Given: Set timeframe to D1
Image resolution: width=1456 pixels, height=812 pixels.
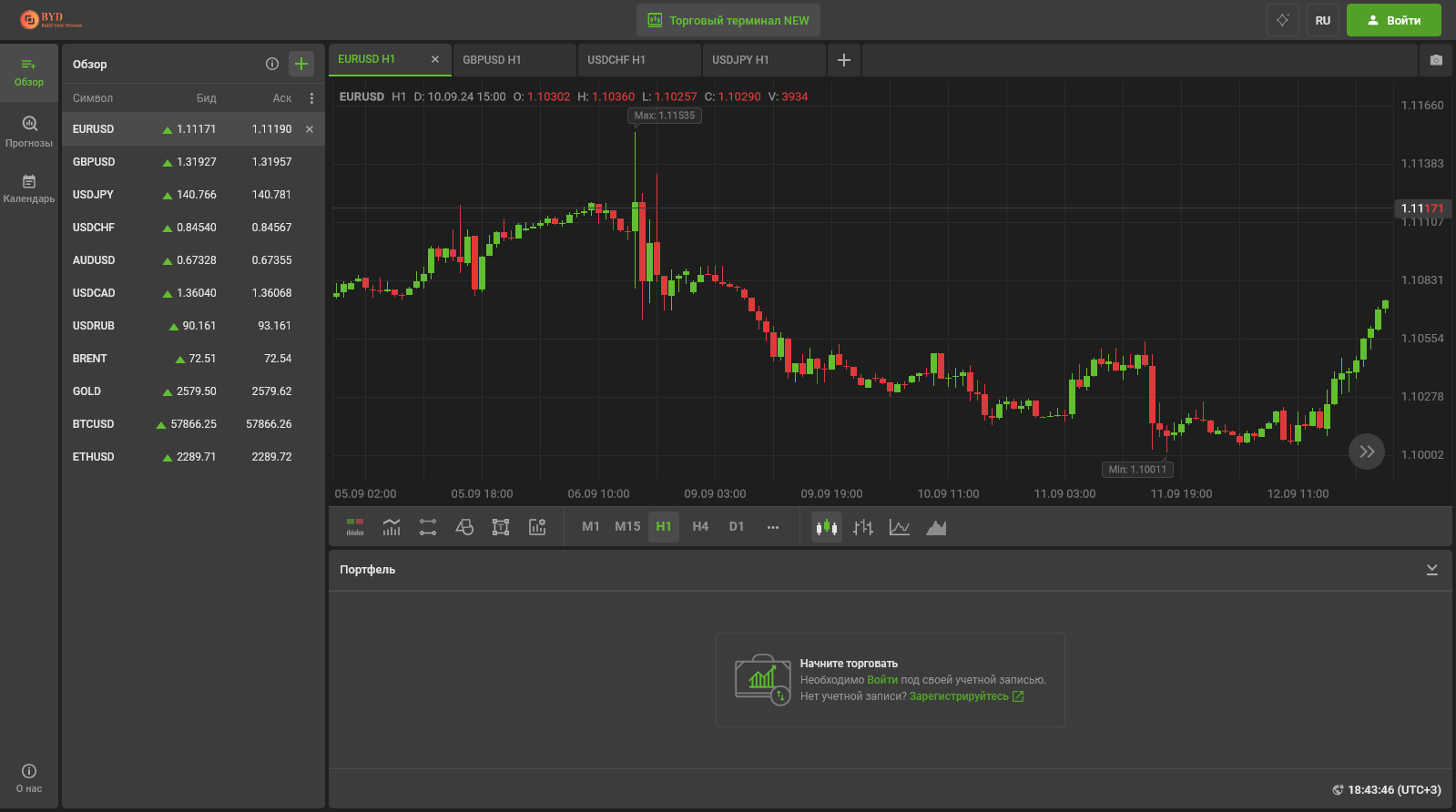Looking at the screenshot, I should pos(737,526).
